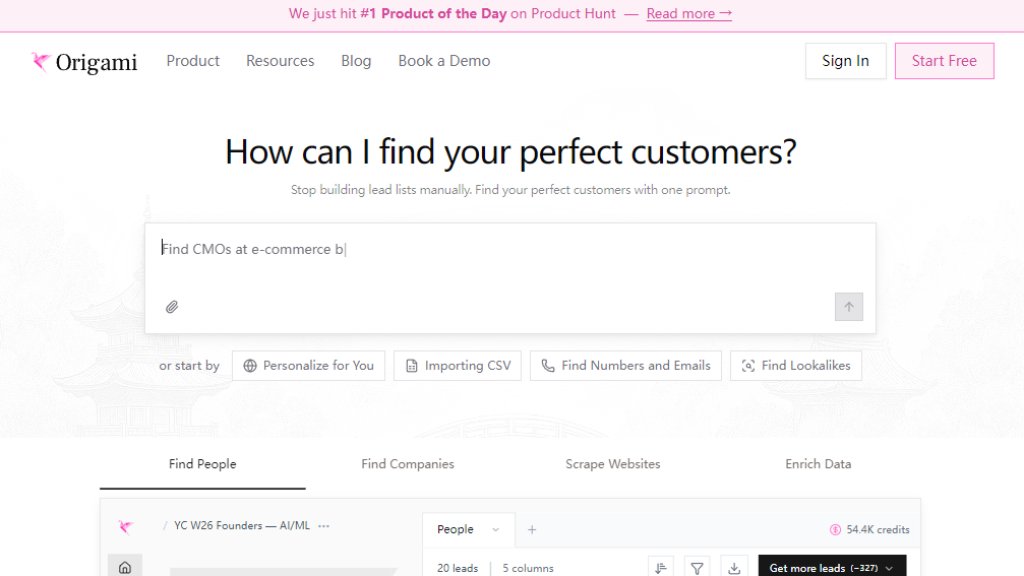The width and height of the screenshot is (1024, 576).
Task: Click the sort icon in the leads toolbar
Action: click(661, 568)
